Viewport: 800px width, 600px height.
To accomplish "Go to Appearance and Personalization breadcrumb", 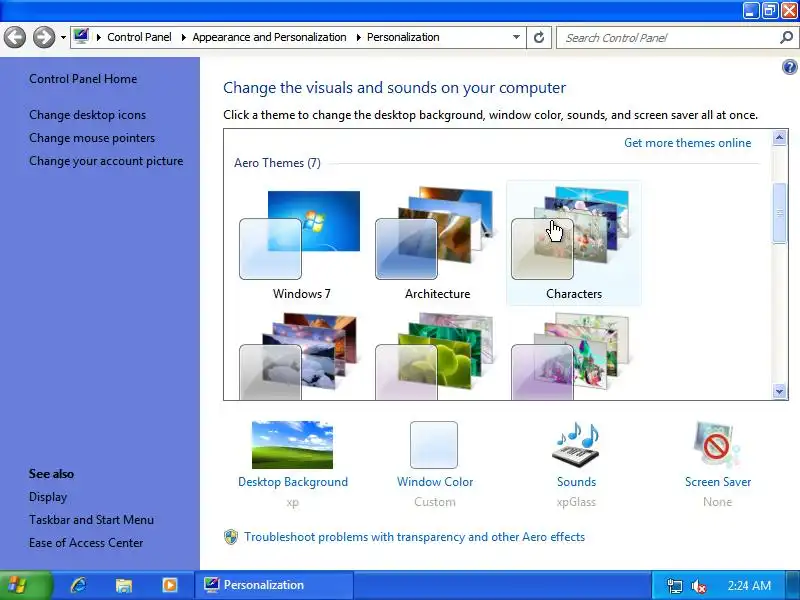I will click(x=269, y=37).
